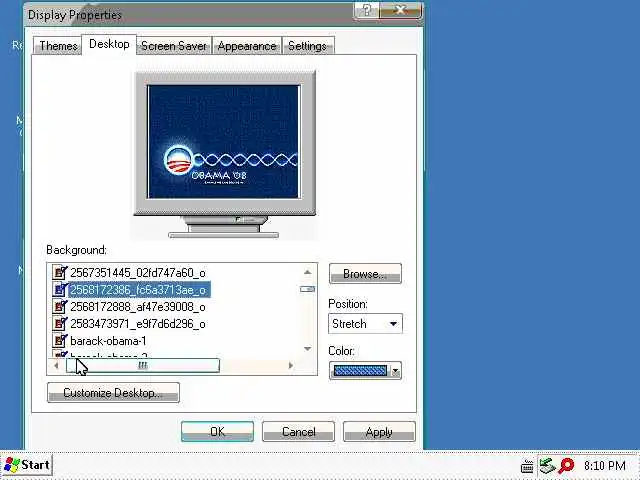Select background 2568172888_af47e39008_o
The image size is (640, 480).
138,307
